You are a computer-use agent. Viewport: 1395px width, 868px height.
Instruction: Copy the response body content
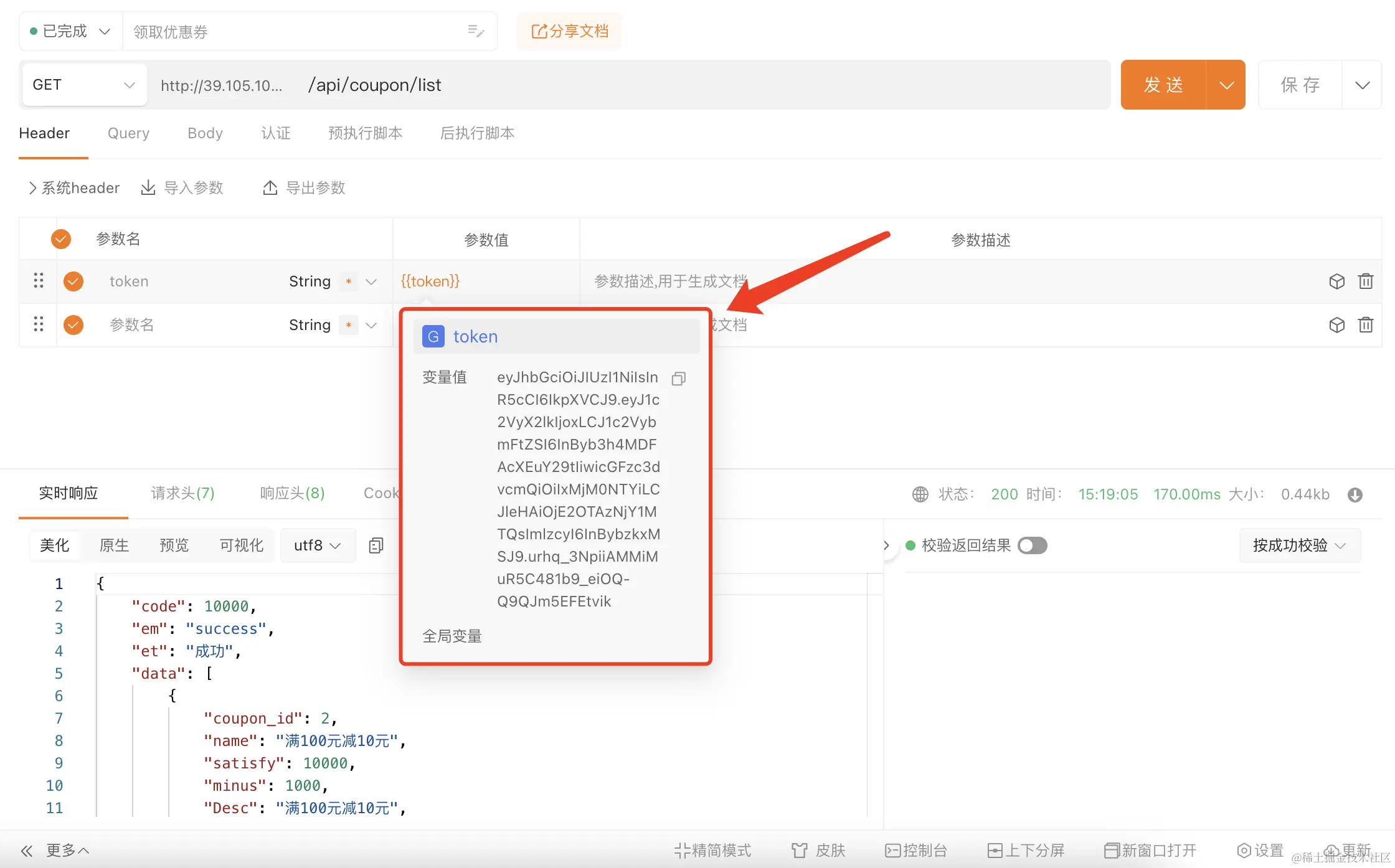pos(376,545)
